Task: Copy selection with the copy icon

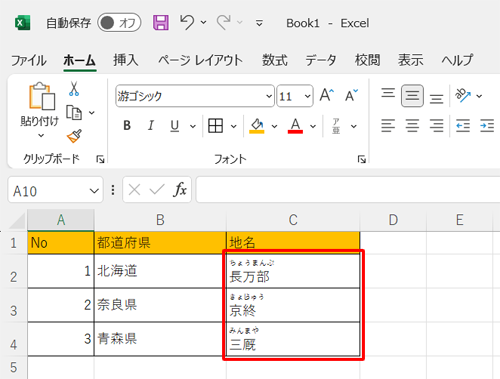Action: tap(74, 113)
